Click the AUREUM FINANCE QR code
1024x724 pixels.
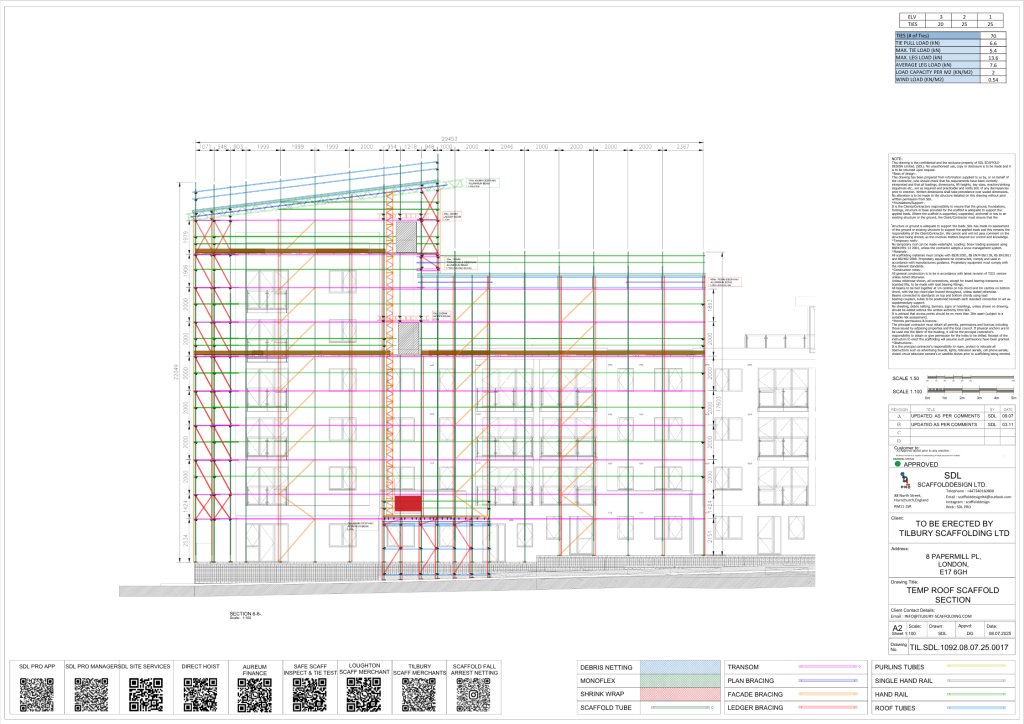tap(255, 694)
